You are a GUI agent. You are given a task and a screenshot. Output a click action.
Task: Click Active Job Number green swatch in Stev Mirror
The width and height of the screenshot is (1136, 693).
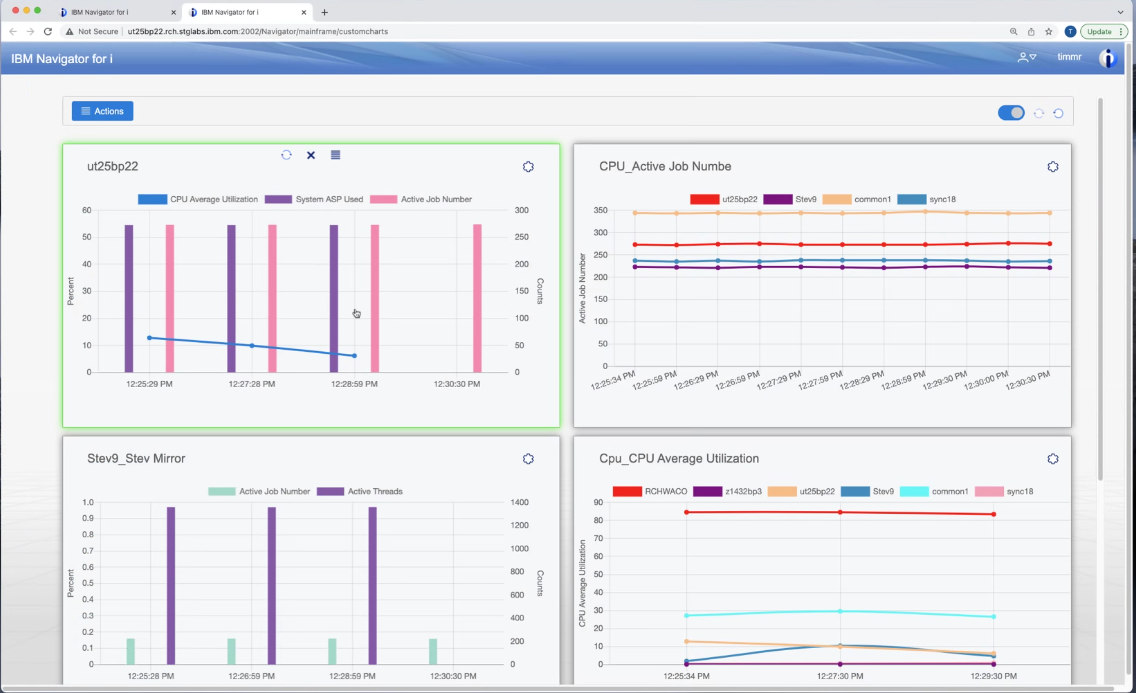222,491
